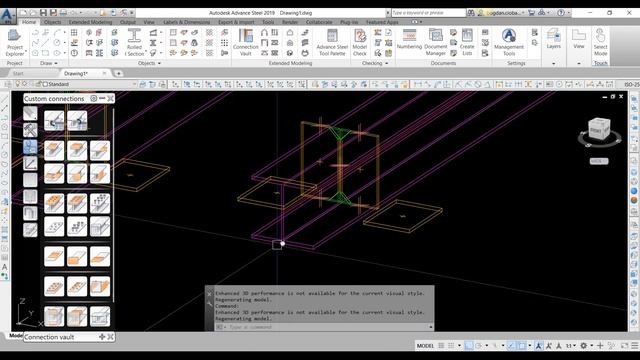Image resolution: width=640 pixels, height=360 pixels.
Task: Click the hammer tools category in Custom connections palette
Action: [x=30, y=130]
